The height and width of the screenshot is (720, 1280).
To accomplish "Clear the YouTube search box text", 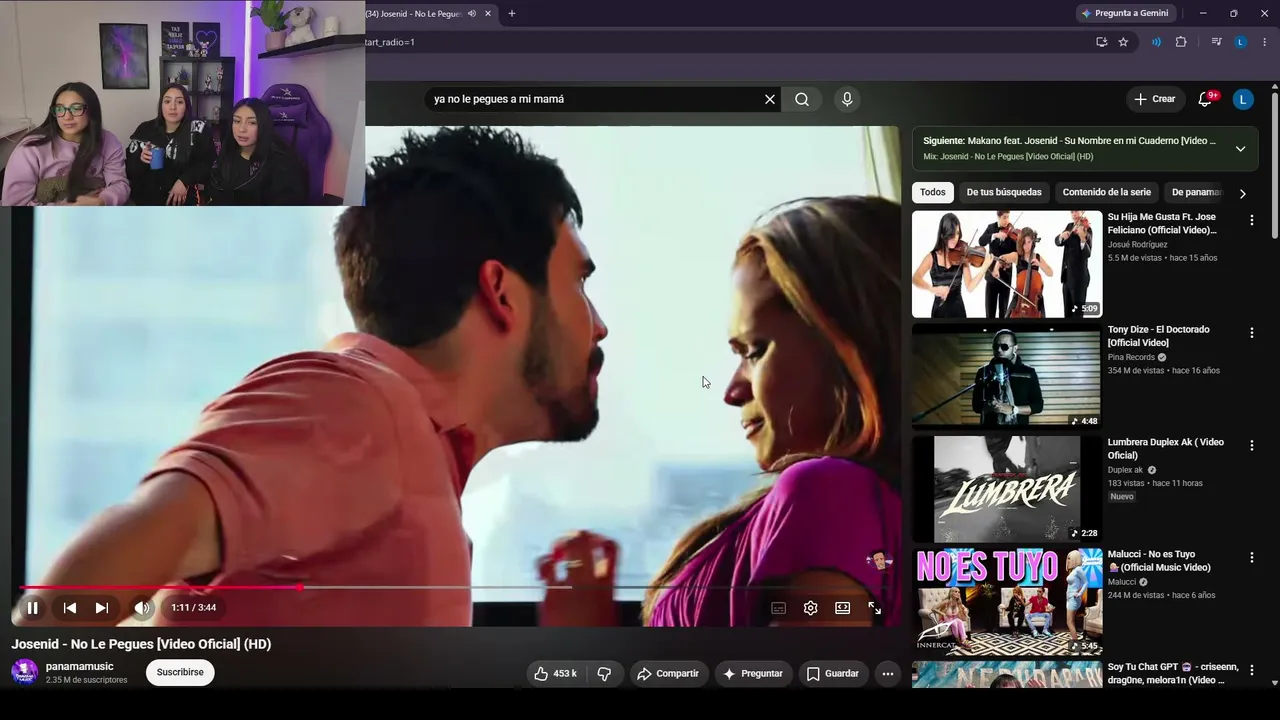I will pyautogui.click(x=770, y=99).
